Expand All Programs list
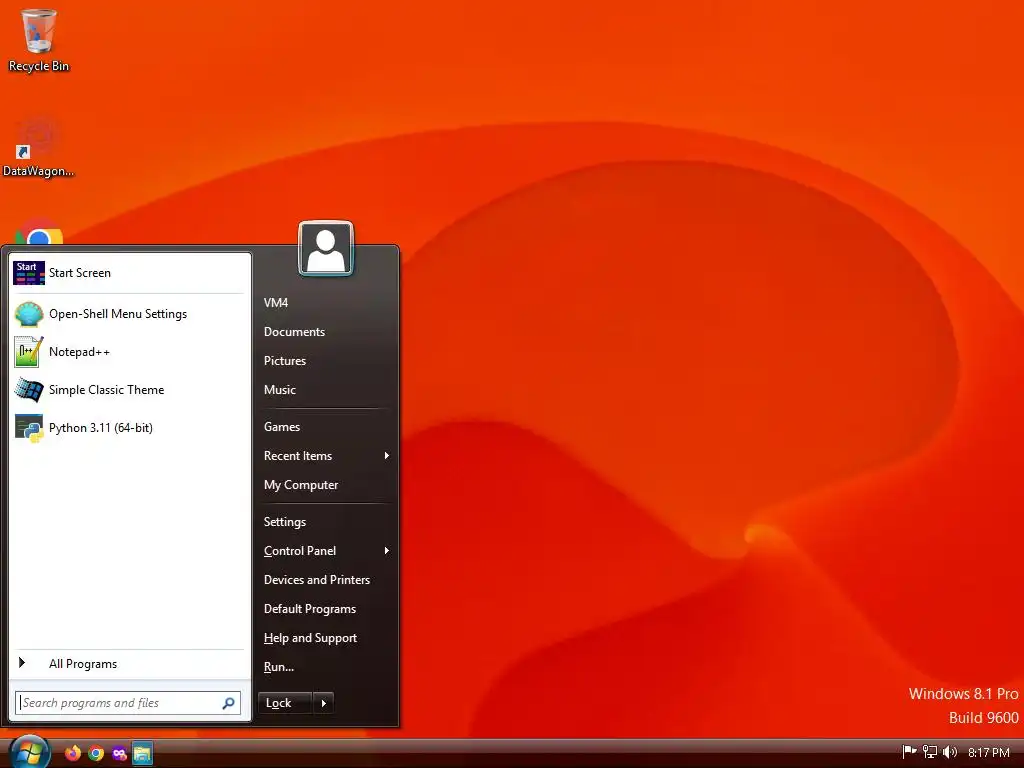Viewport: 1024px width, 768px height. (x=129, y=664)
